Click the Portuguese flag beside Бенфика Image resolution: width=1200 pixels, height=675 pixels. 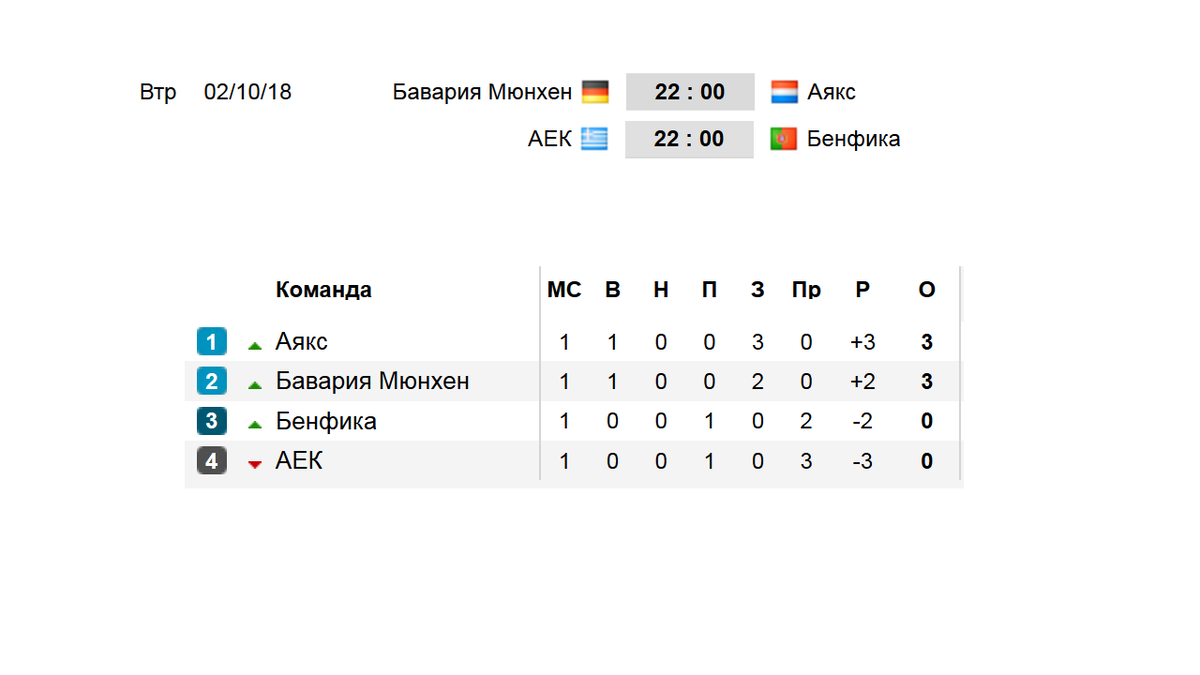(784, 139)
